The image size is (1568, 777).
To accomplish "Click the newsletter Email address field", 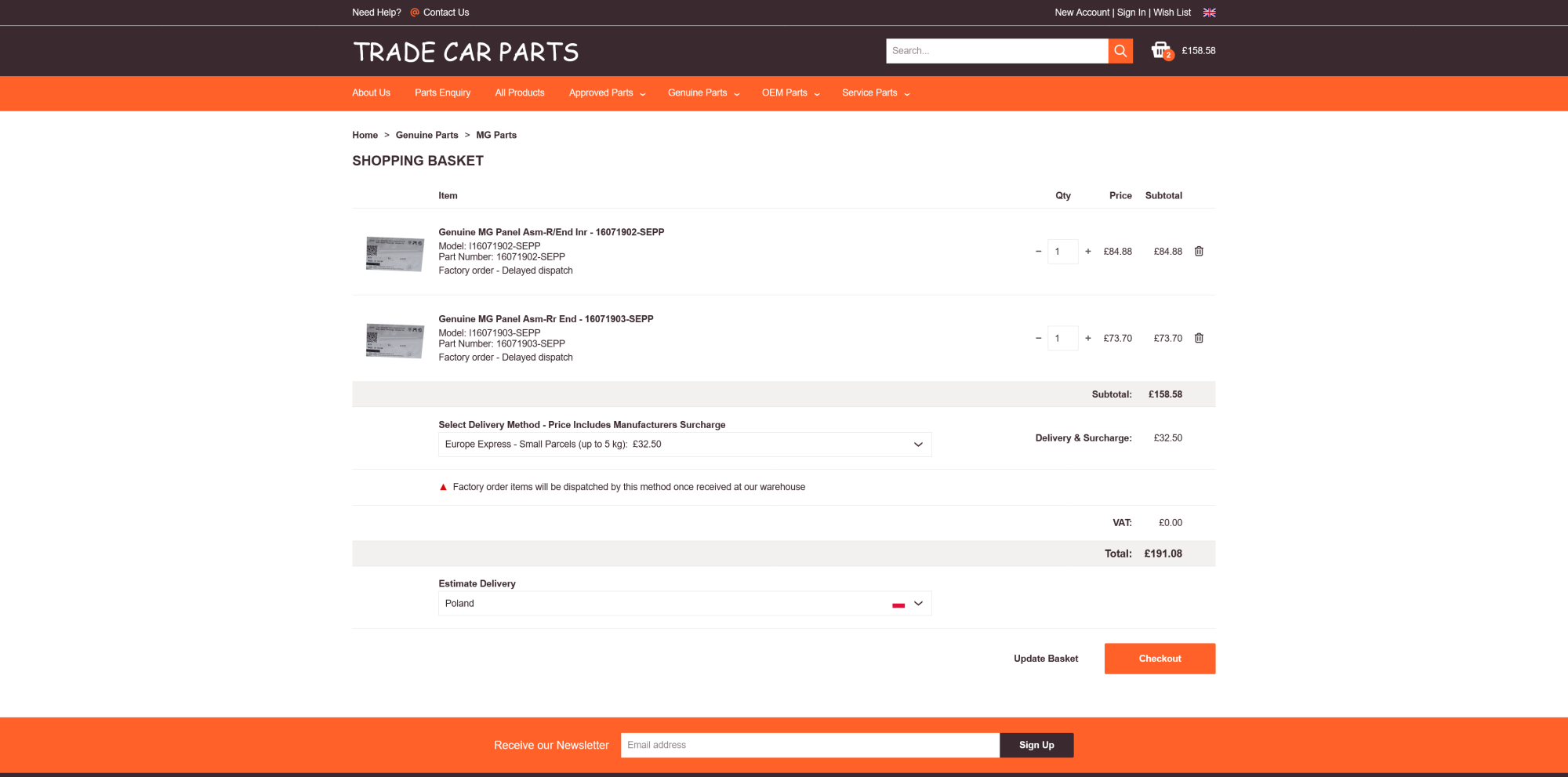I will coord(810,746).
